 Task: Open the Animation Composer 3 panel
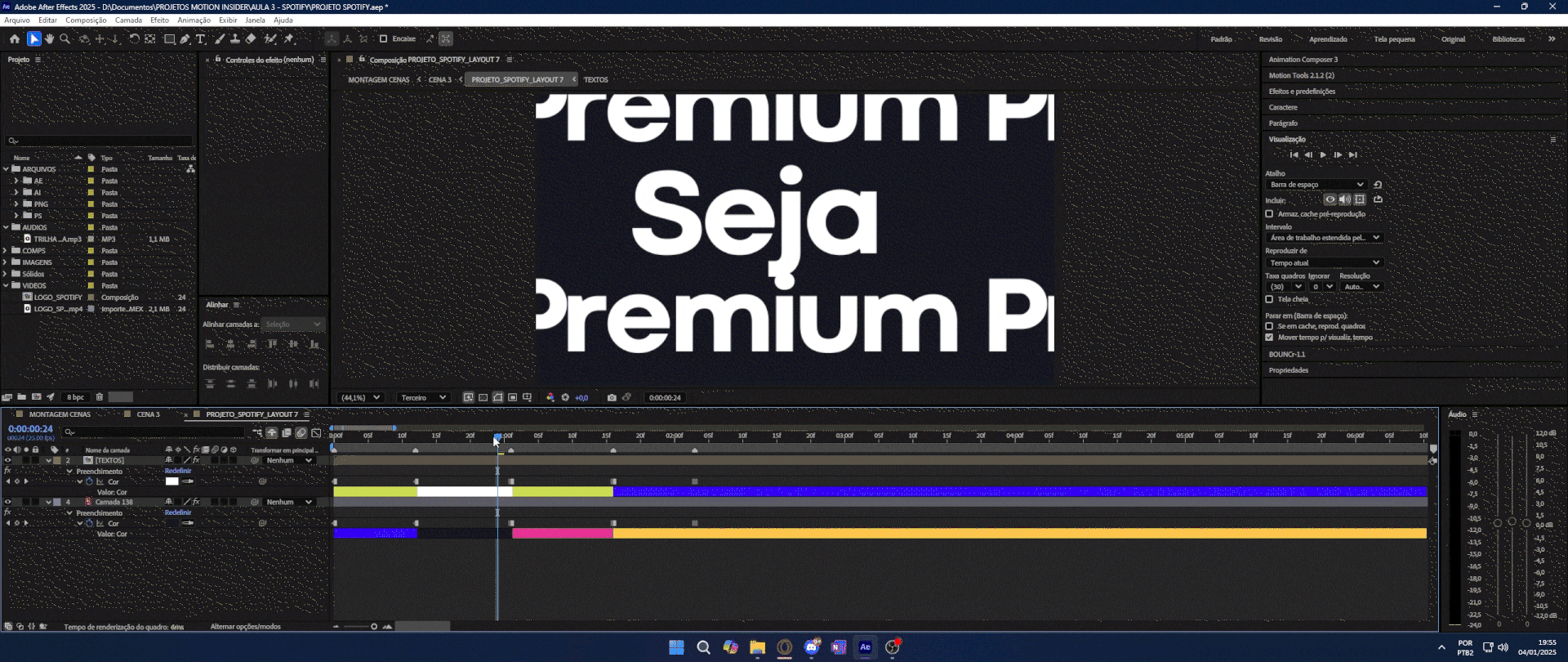pos(1303,60)
